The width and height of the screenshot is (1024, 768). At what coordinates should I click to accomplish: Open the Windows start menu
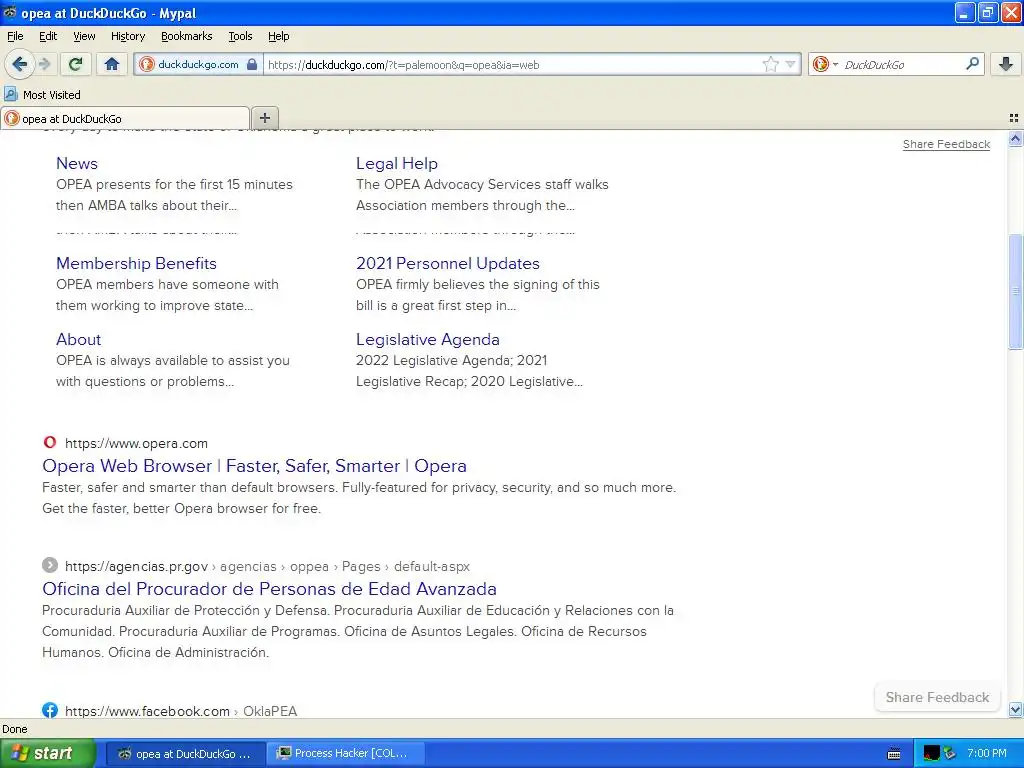48,753
